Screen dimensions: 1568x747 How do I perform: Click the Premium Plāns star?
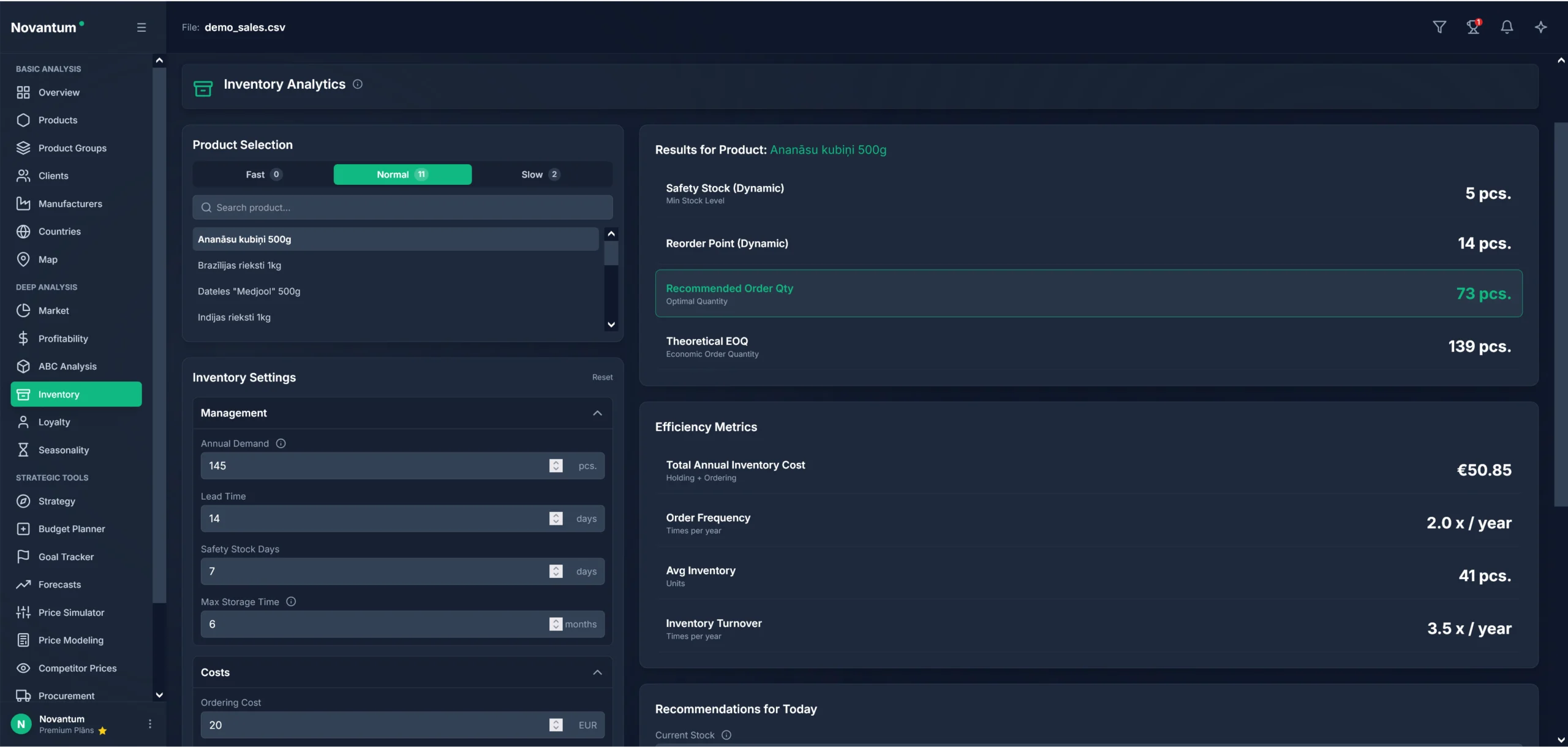[102, 730]
